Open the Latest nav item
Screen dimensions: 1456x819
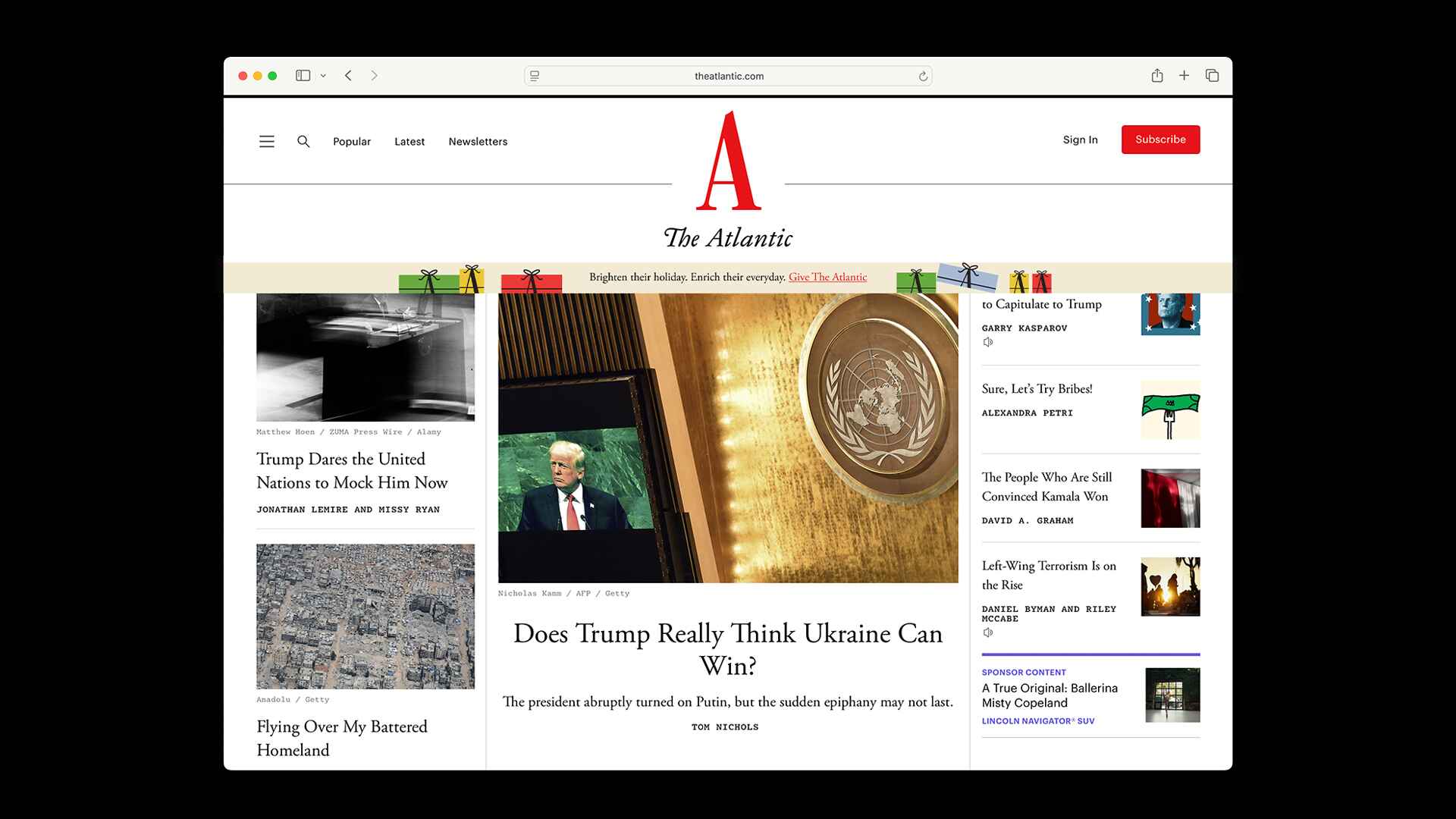(x=409, y=142)
